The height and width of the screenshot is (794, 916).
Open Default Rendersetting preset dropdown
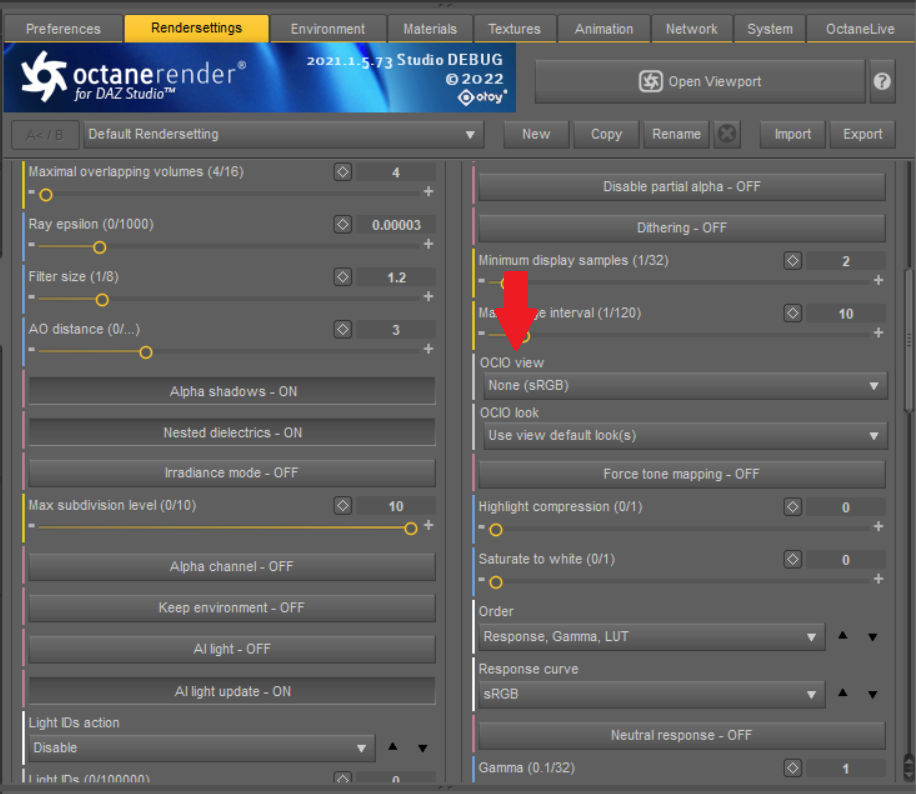[283, 134]
